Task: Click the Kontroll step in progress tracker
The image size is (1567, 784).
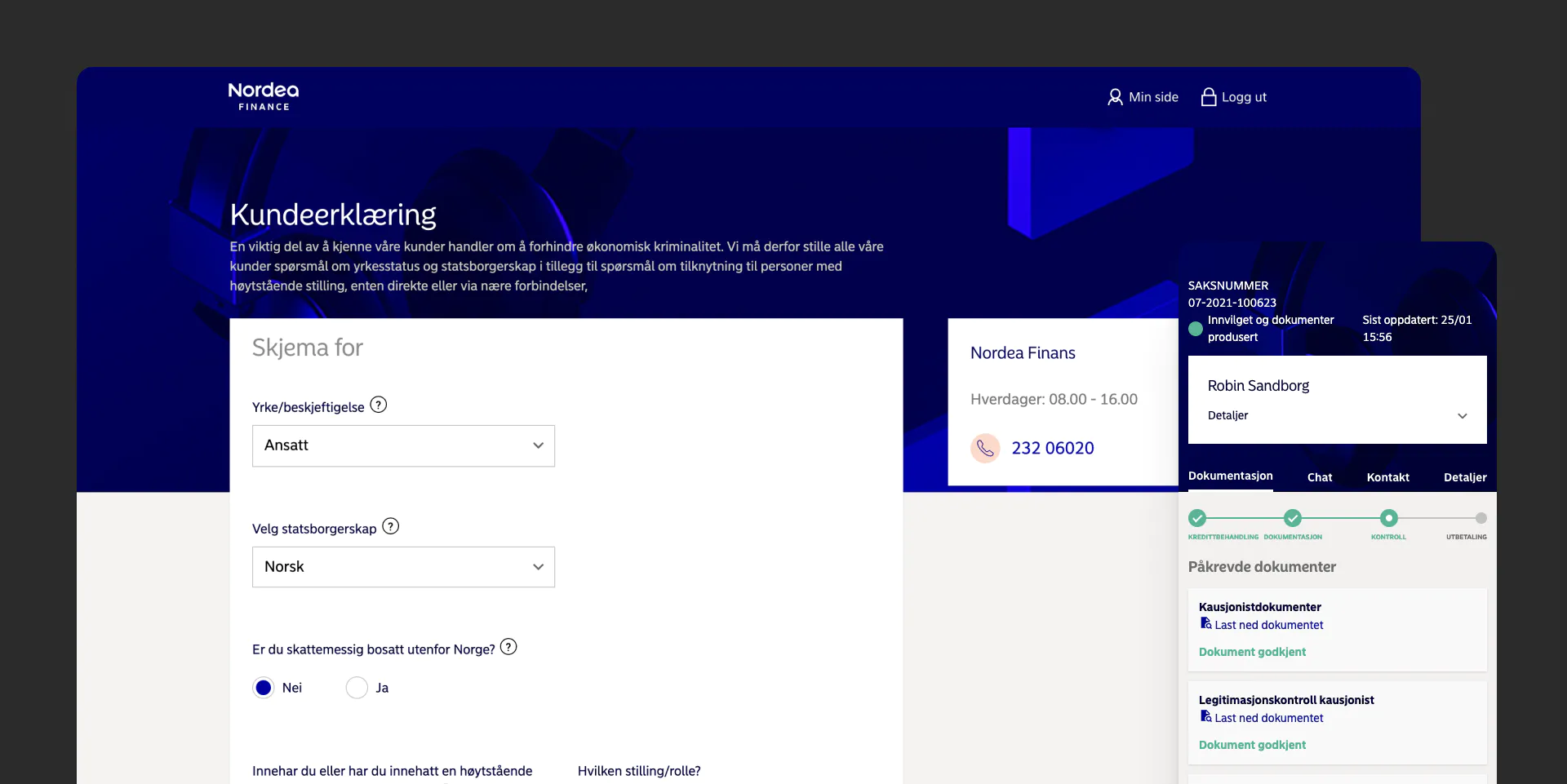Action: coord(1388,518)
